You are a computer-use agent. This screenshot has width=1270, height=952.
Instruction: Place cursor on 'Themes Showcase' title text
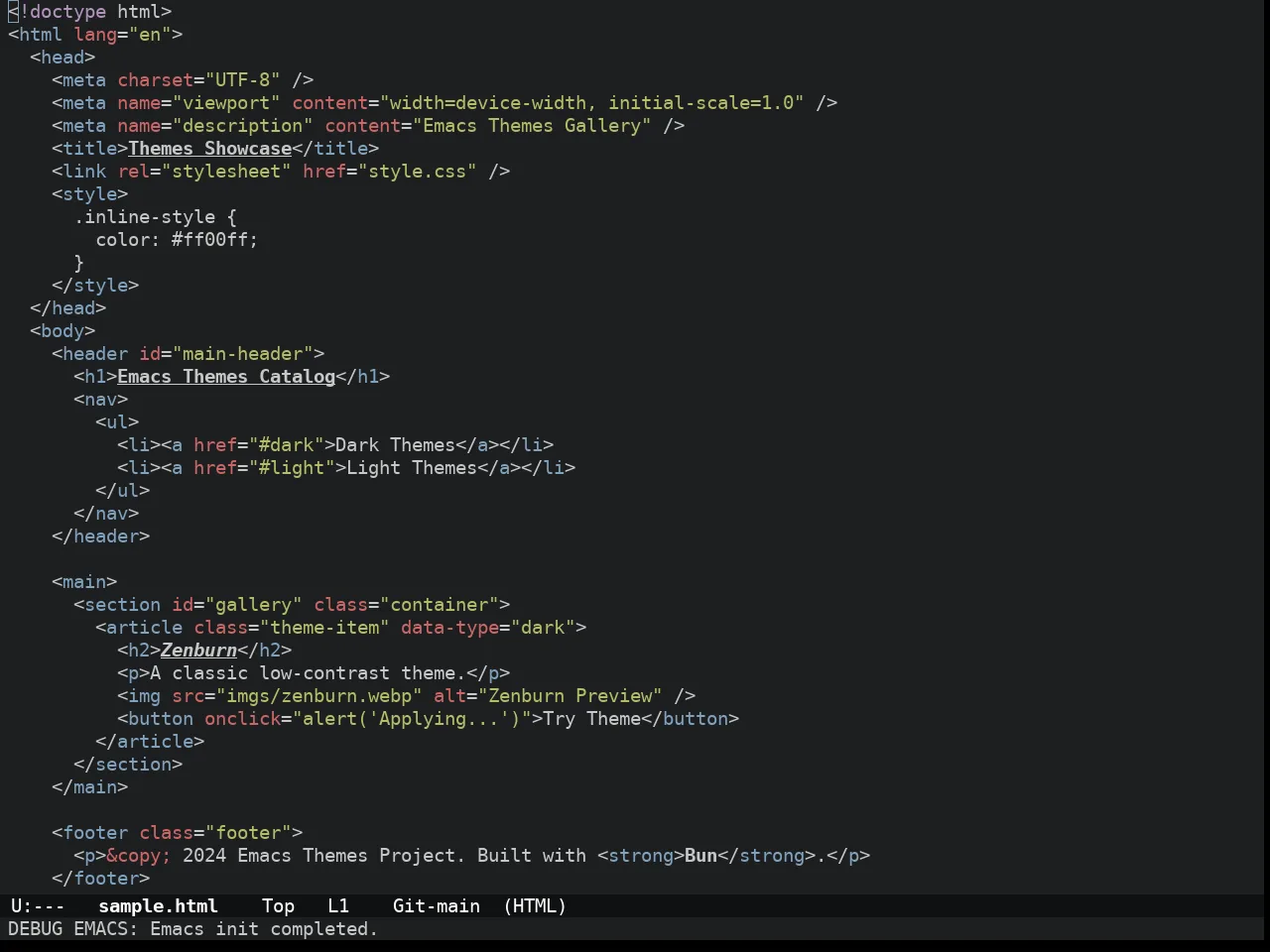coord(210,148)
